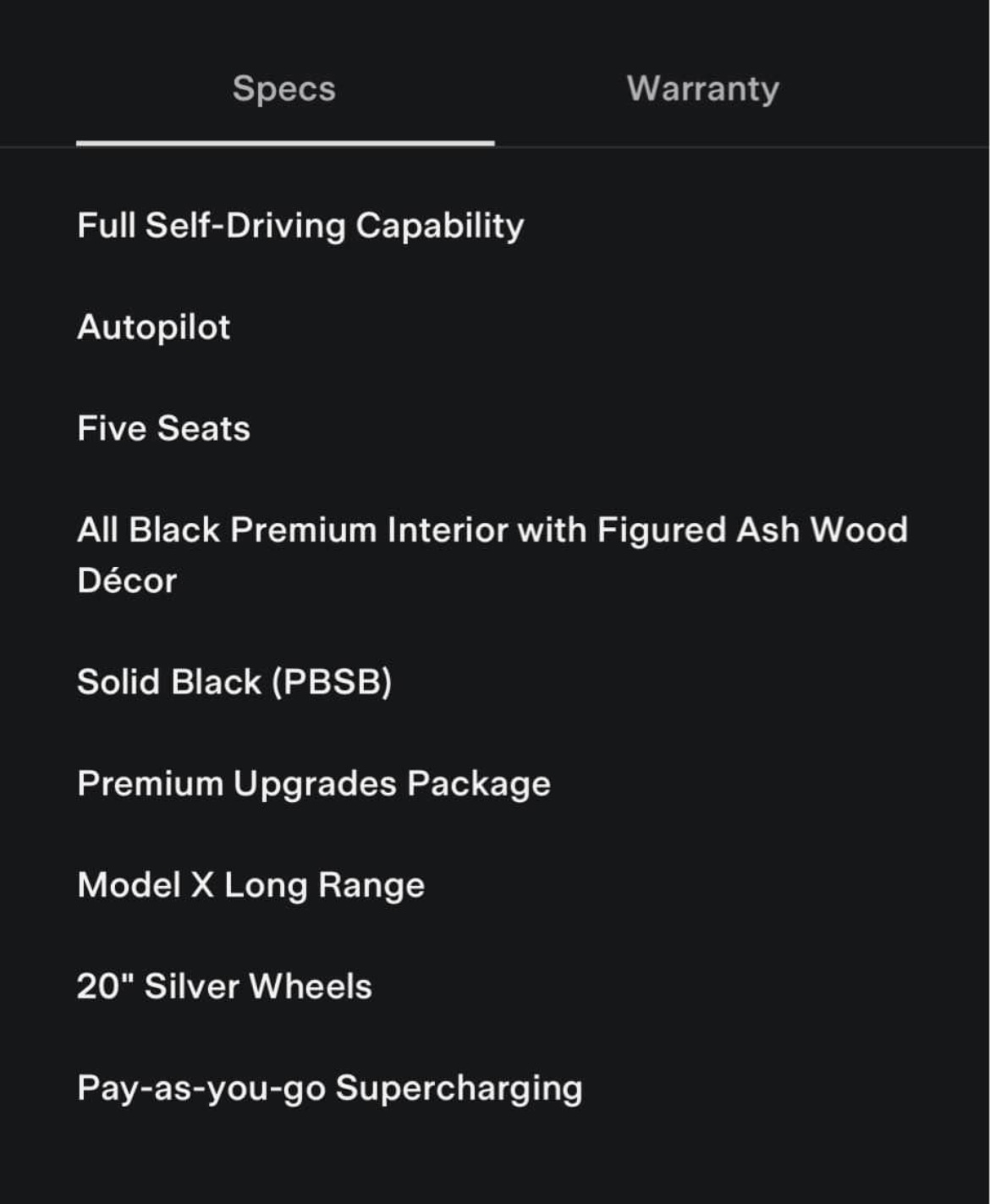Click the (PBSB) paint code
This screenshot has height=1204, width=990.
332,682
